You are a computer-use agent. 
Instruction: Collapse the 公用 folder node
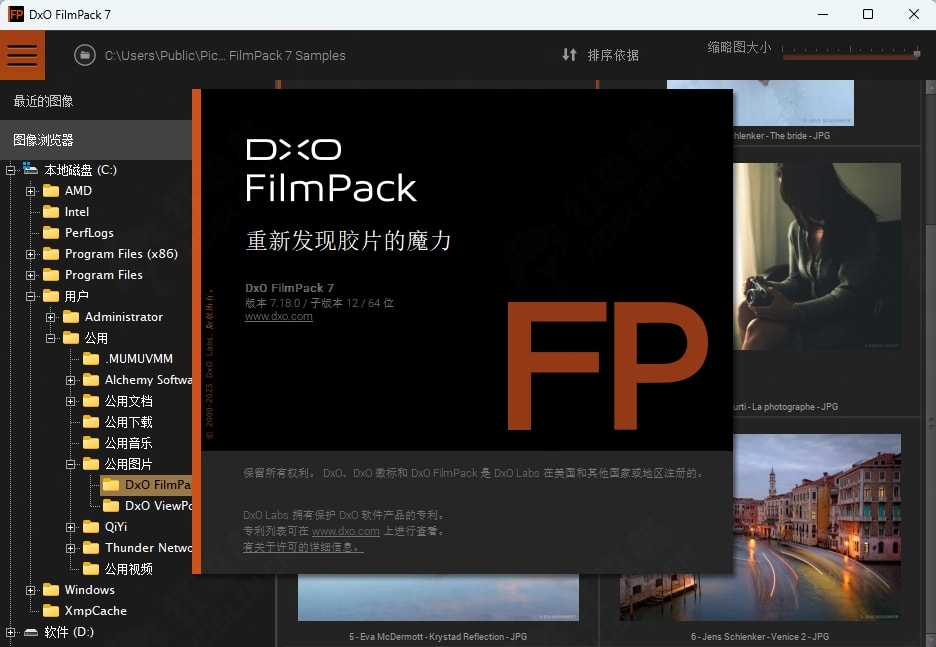49,338
